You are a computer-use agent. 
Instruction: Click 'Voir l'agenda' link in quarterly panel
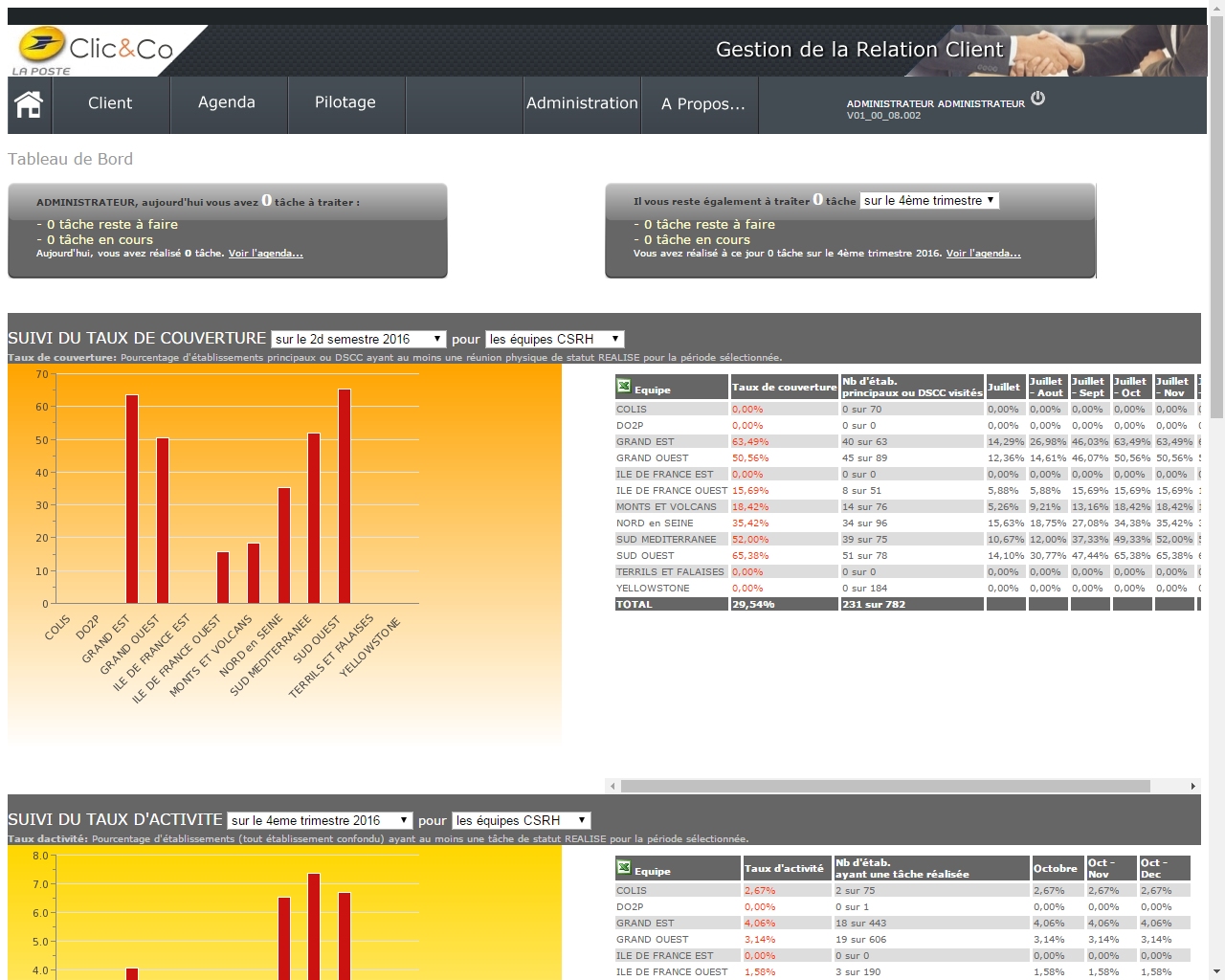pyautogui.click(x=983, y=254)
